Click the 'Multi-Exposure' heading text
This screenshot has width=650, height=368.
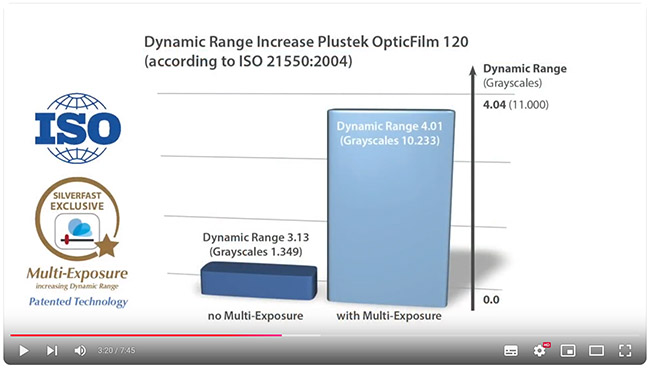[78, 273]
